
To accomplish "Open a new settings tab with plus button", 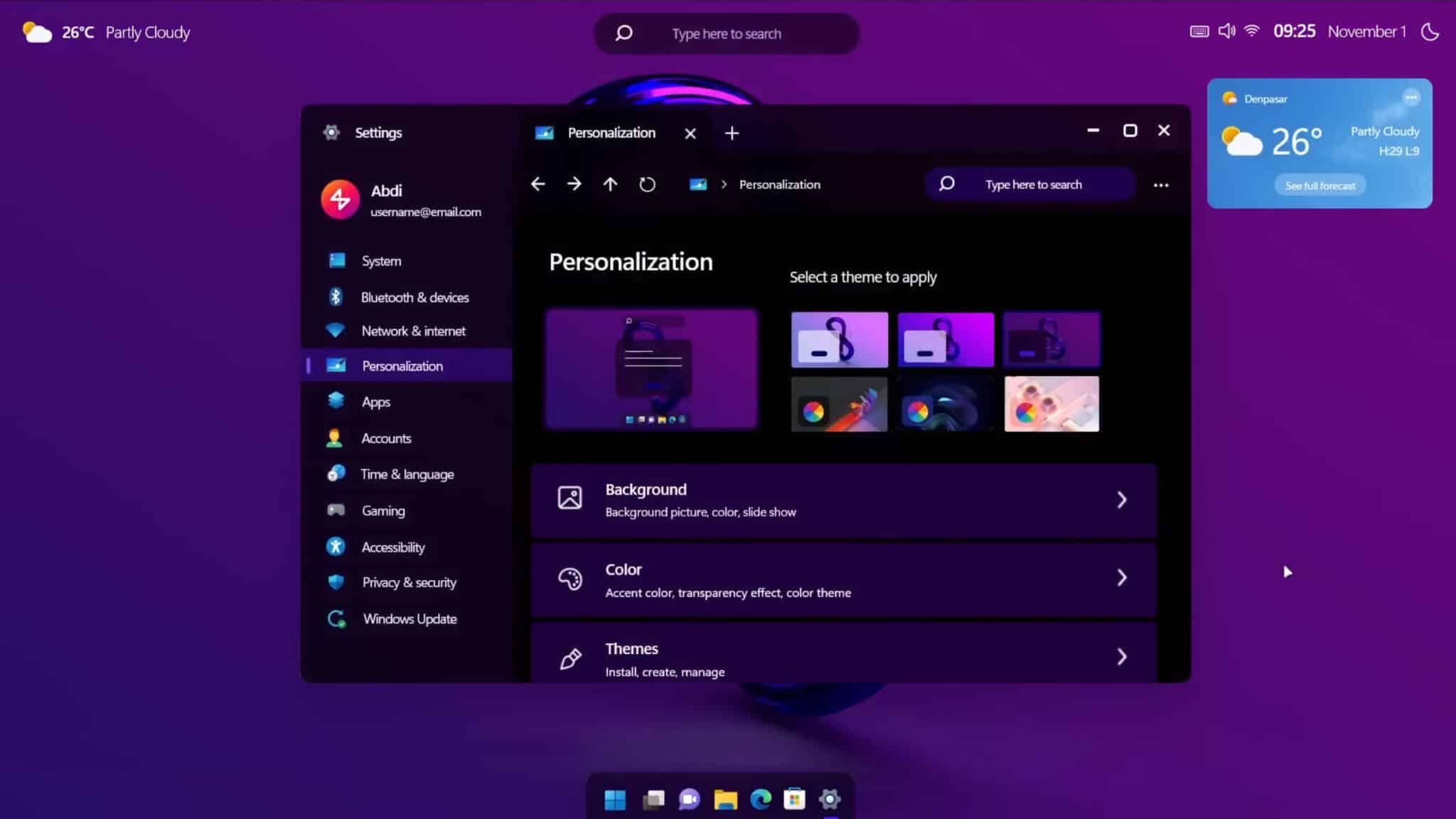I will pyautogui.click(x=732, y=133).
